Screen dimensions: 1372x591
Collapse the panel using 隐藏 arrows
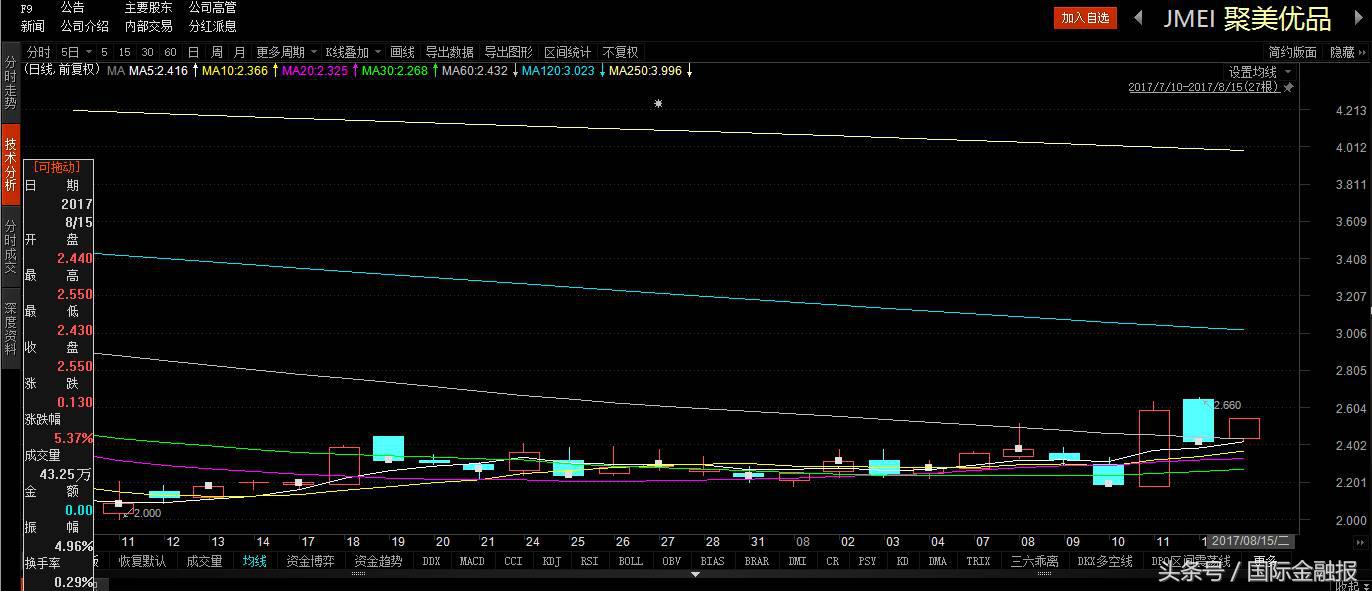click(x=1348, y=52)
